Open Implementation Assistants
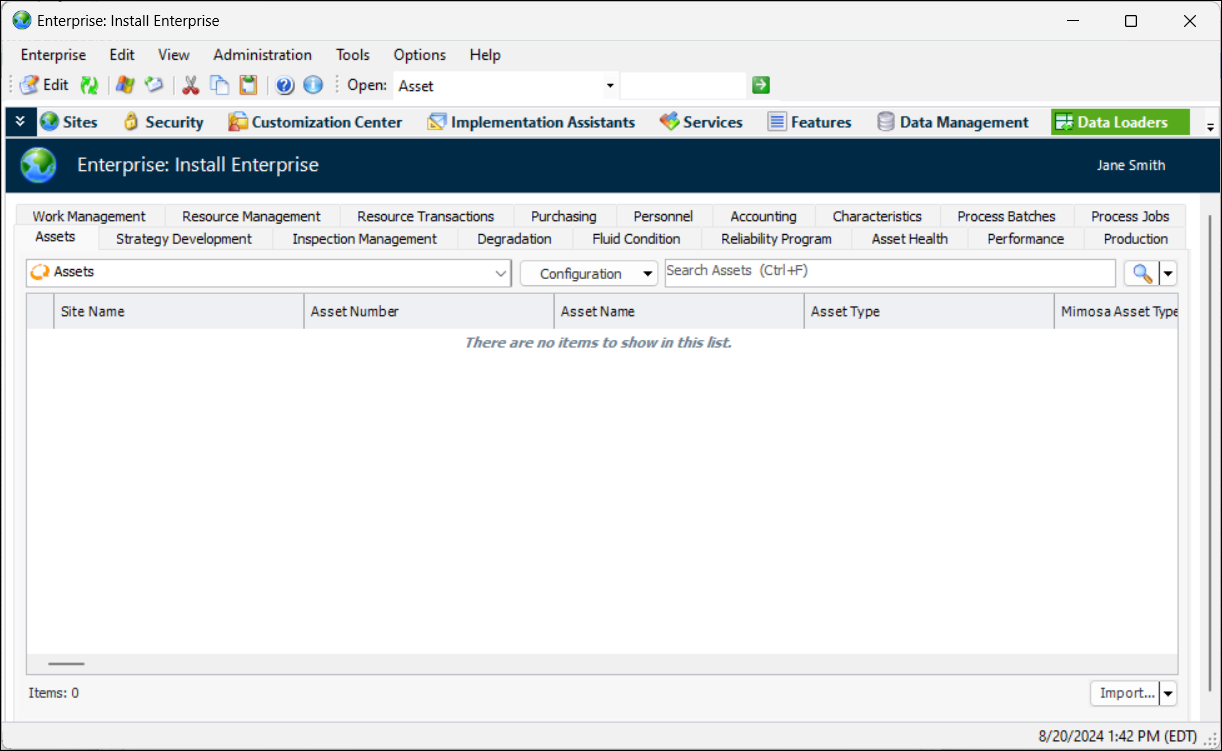The width and height of the screenshot is (1222, 751). point(531,122)
